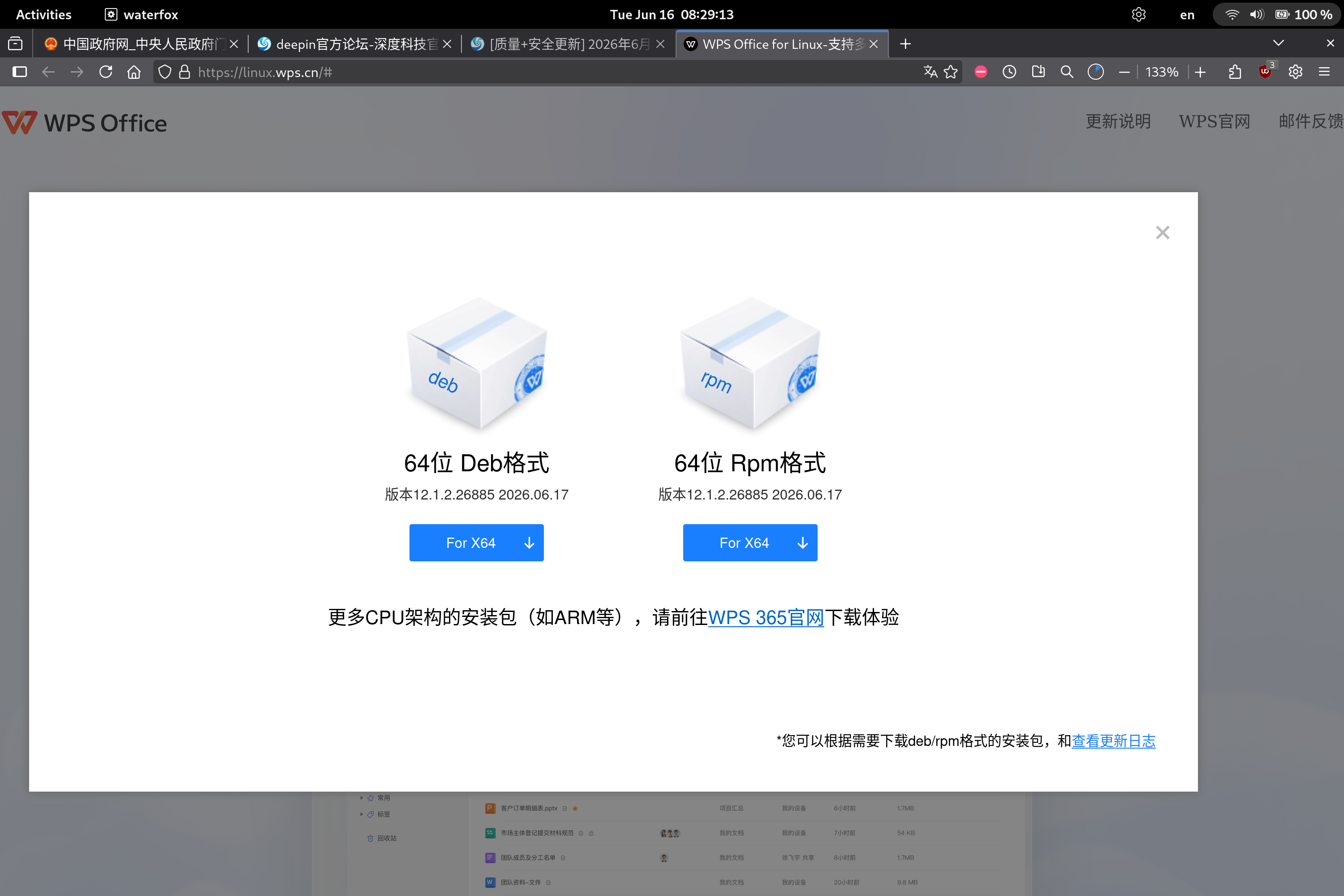
Task: Click the deb package box image
Action: [x=477, y=363]
